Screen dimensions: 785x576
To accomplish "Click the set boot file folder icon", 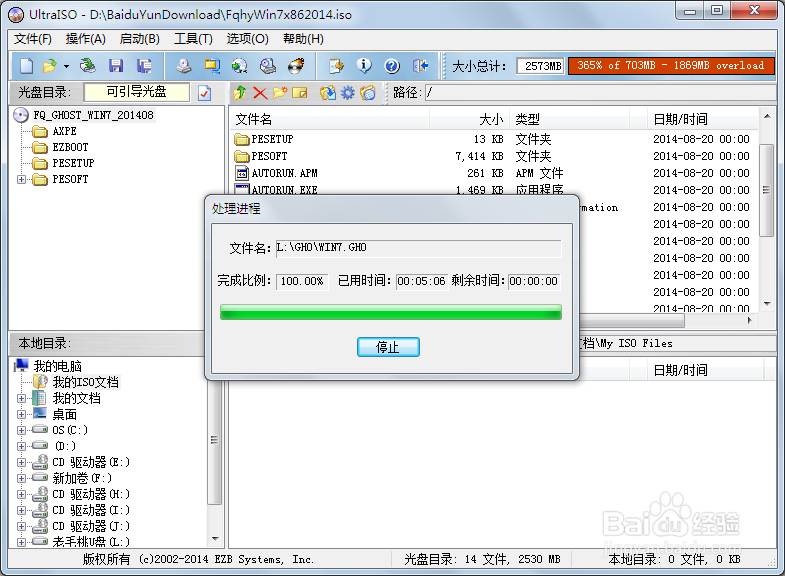I will tap(368, 93).
